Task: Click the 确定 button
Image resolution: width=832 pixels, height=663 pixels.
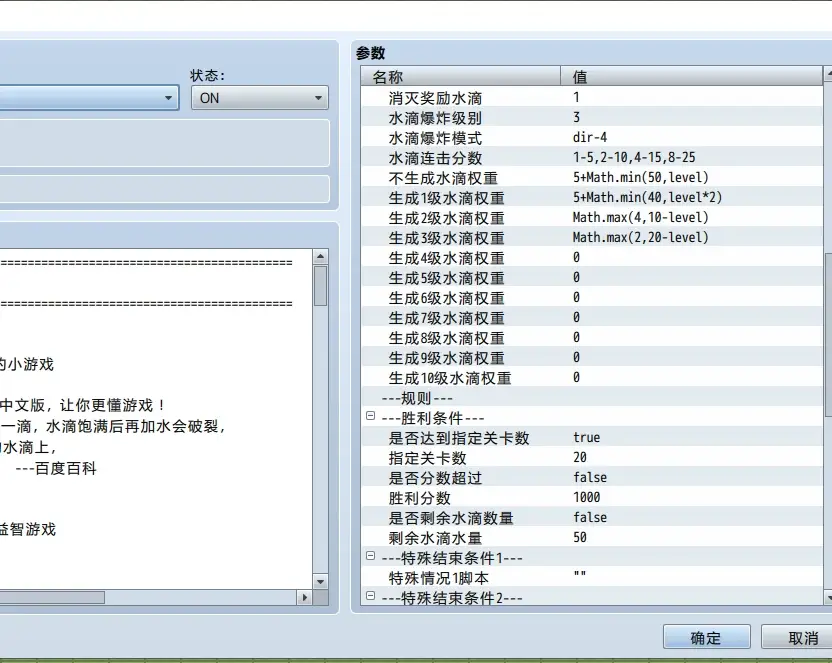Action: (x=706, y=637)
